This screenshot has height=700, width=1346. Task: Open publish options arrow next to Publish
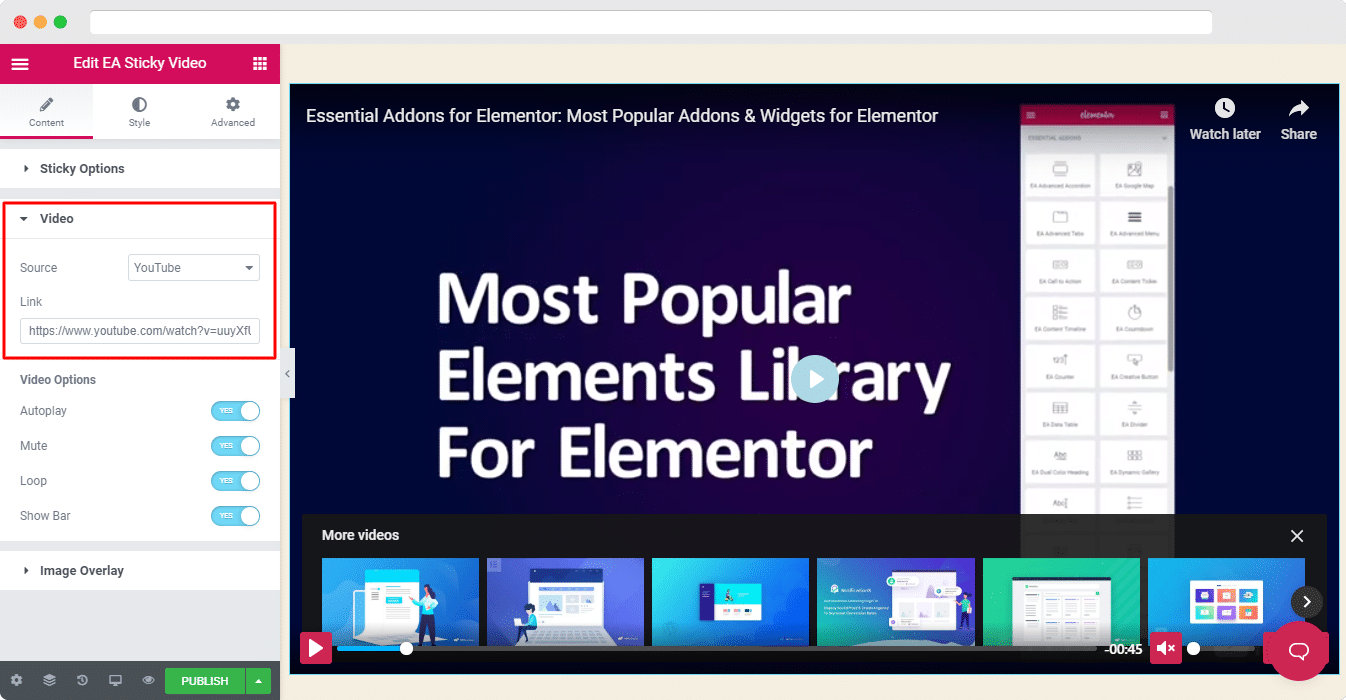(x=258, y=681)
